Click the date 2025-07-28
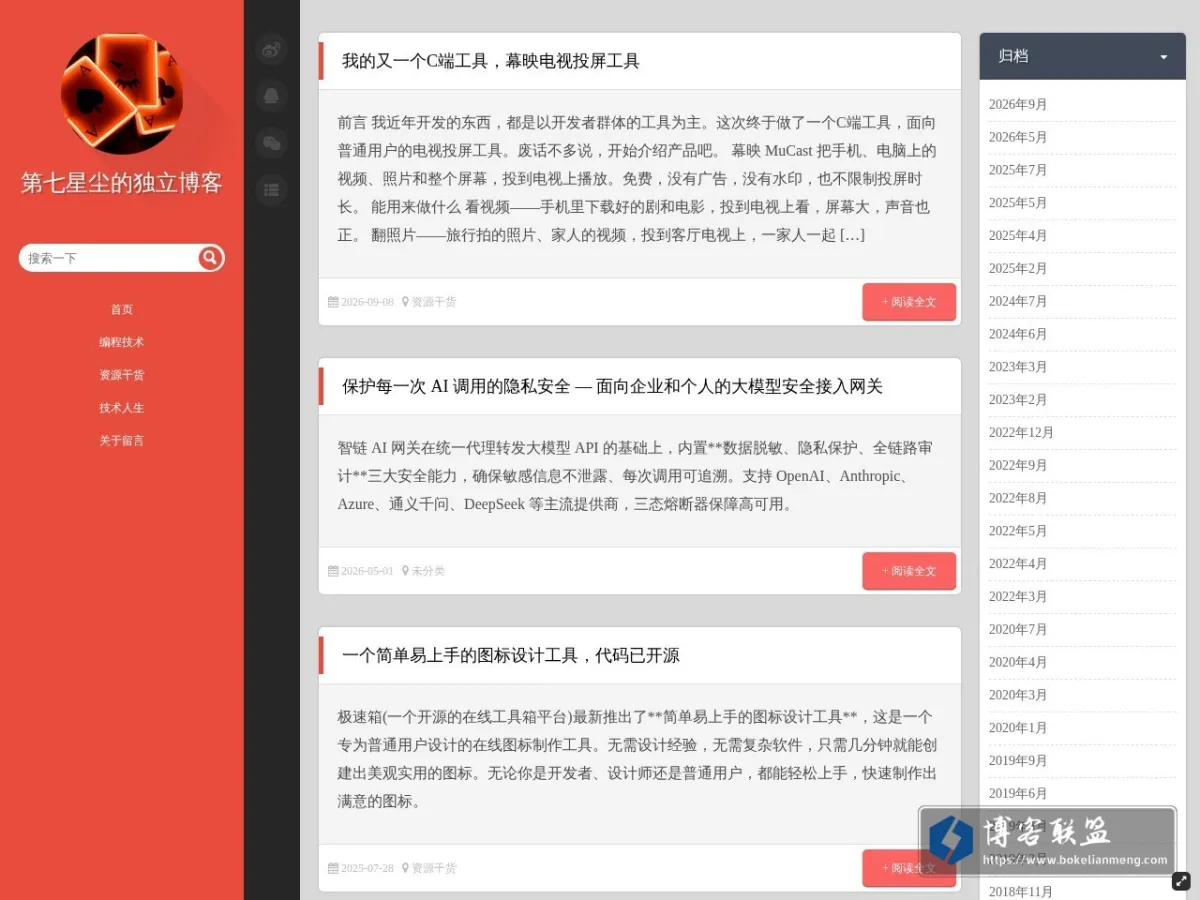The image size is (1200, 900). pos(367,868)
